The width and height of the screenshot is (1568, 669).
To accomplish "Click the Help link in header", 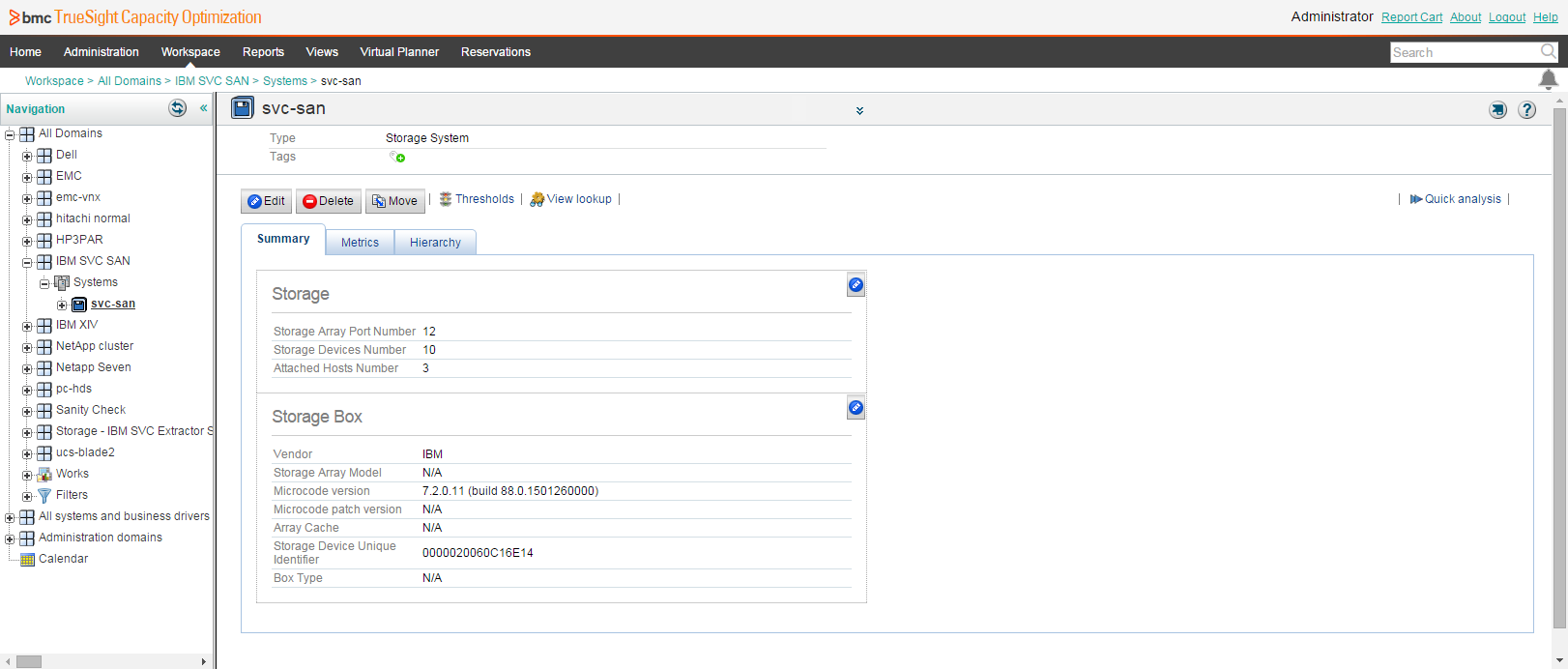I will 1546,17.
